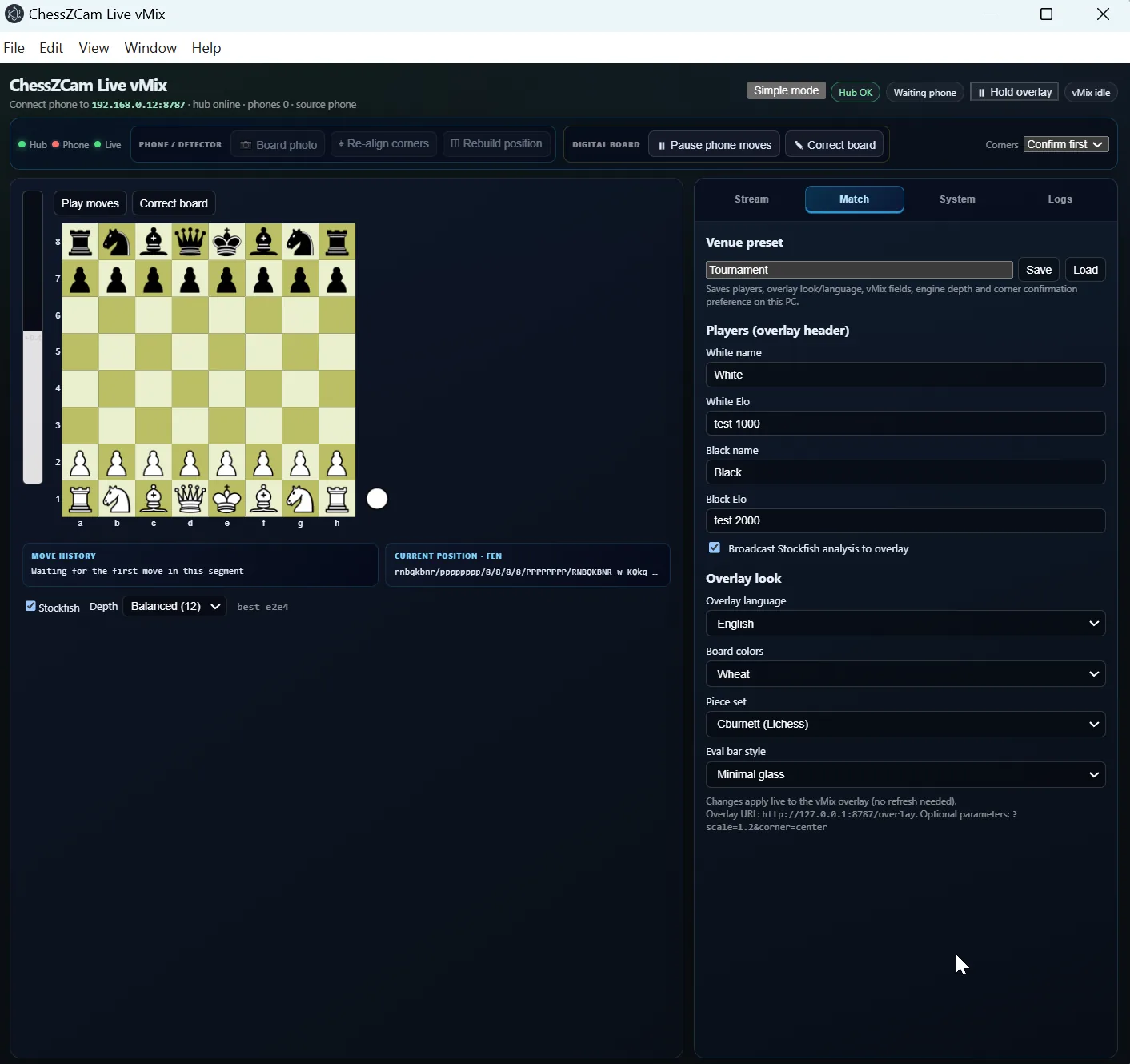Select the white bishop on c1
The height and width of the screenshot is (1064, 1130).
(x=154, y=499)
